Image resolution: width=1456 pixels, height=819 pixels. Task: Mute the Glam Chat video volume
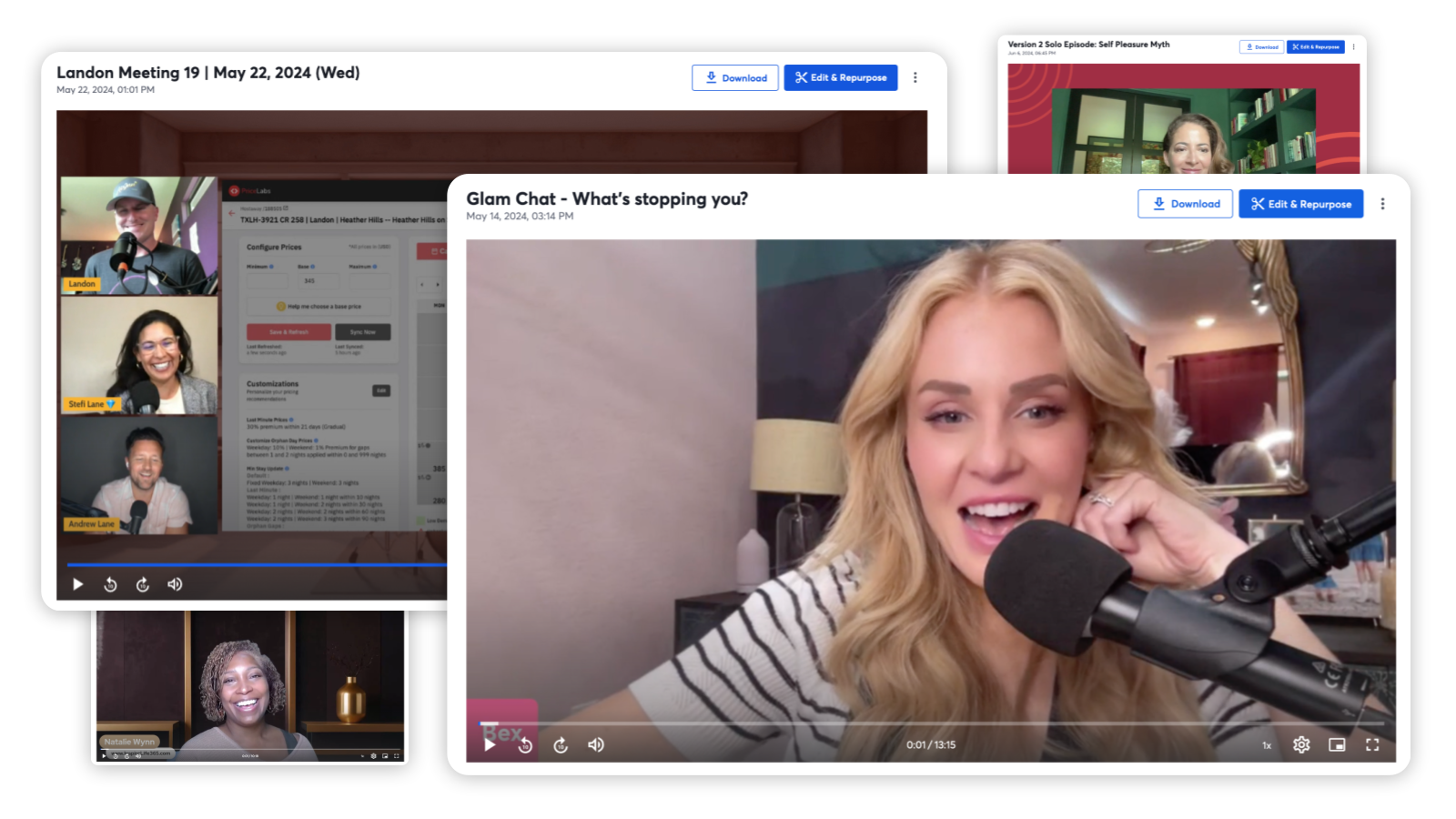[596, 744]
